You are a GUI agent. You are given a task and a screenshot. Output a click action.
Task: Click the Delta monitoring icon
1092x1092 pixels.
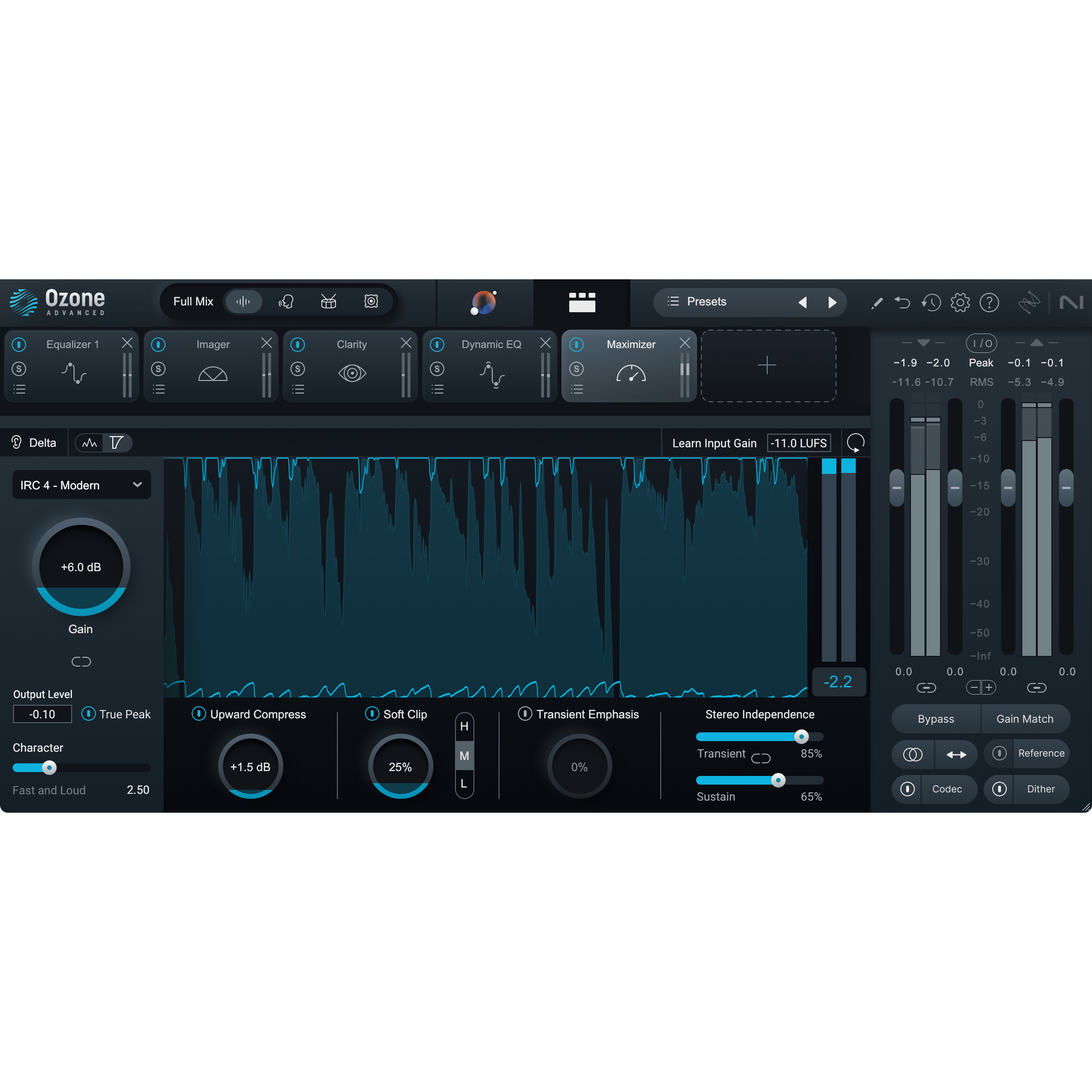(16, 442)
